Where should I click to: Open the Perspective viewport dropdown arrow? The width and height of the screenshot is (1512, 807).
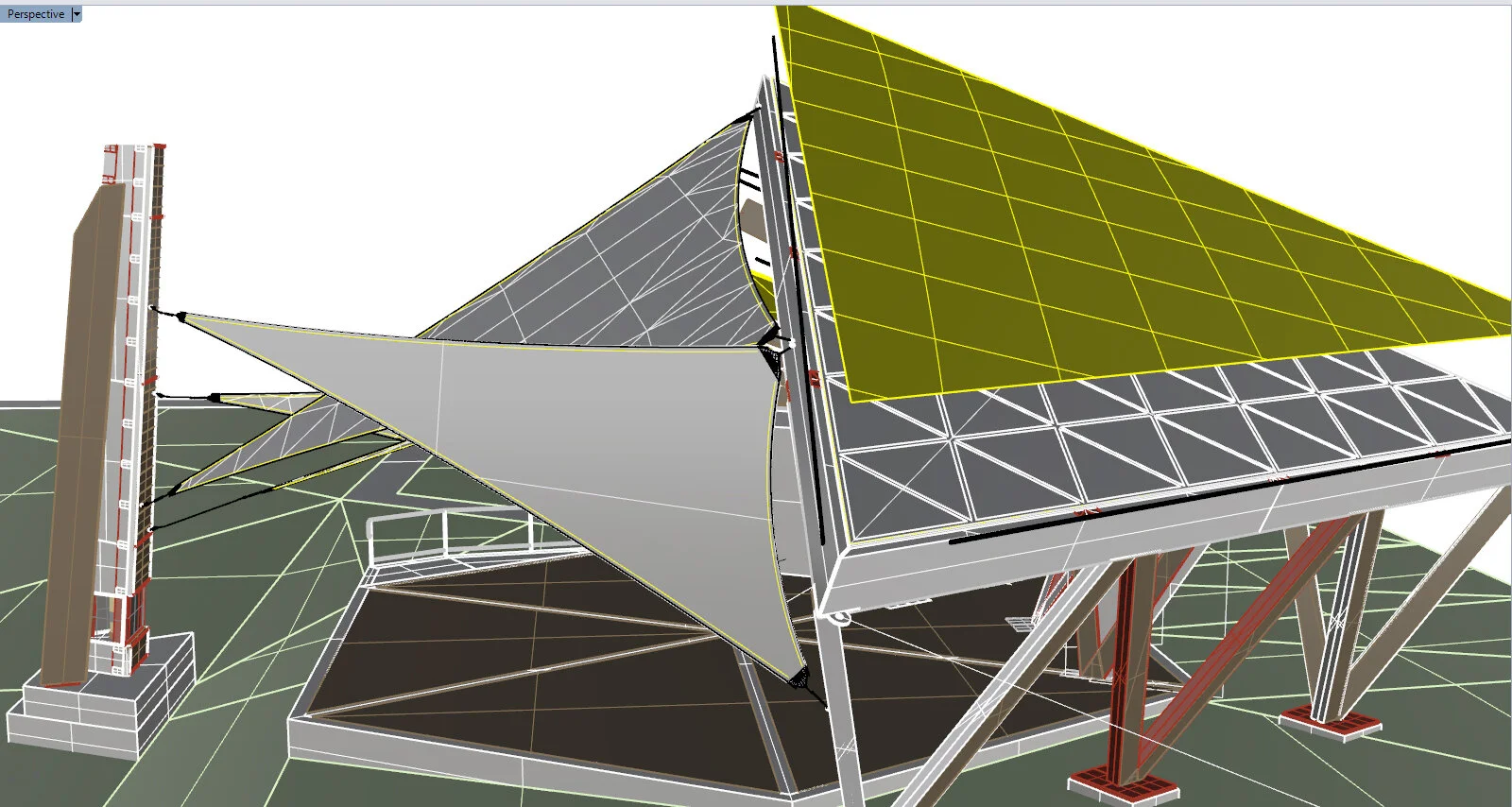77,14
